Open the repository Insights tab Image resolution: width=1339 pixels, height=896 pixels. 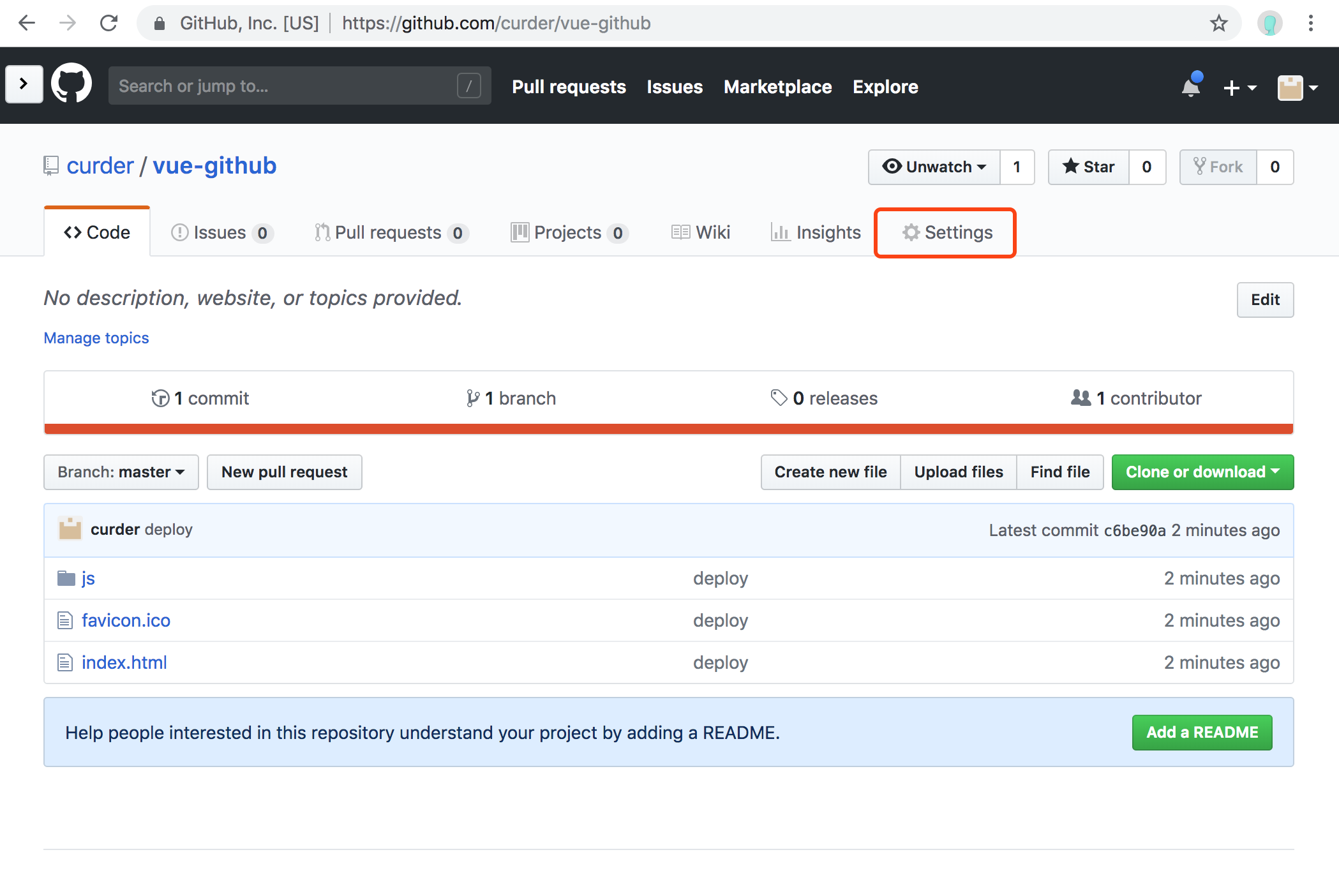point(816,233)
